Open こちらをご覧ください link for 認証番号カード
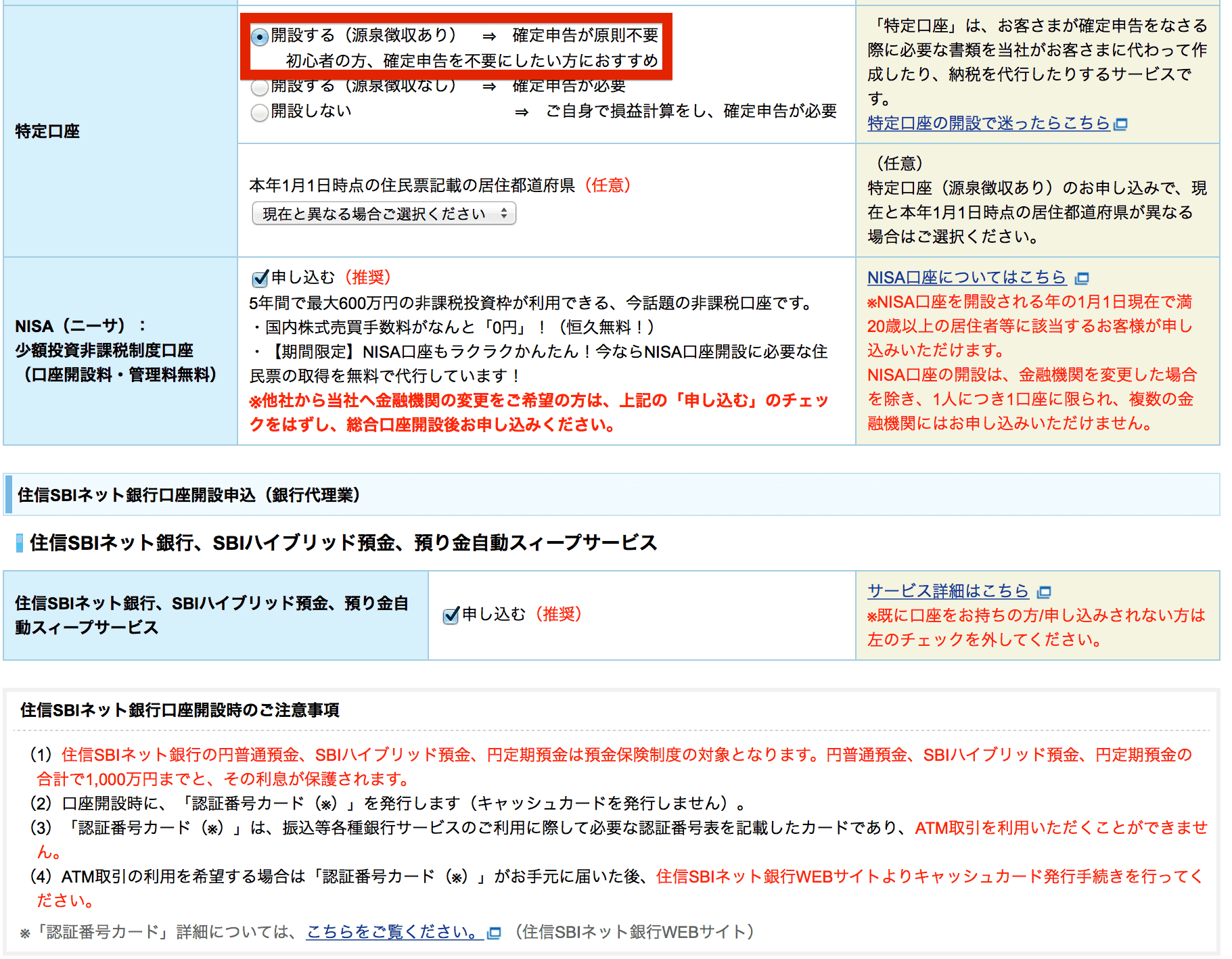The height and width of the screenshot is (959, 1232). (394, 932)
